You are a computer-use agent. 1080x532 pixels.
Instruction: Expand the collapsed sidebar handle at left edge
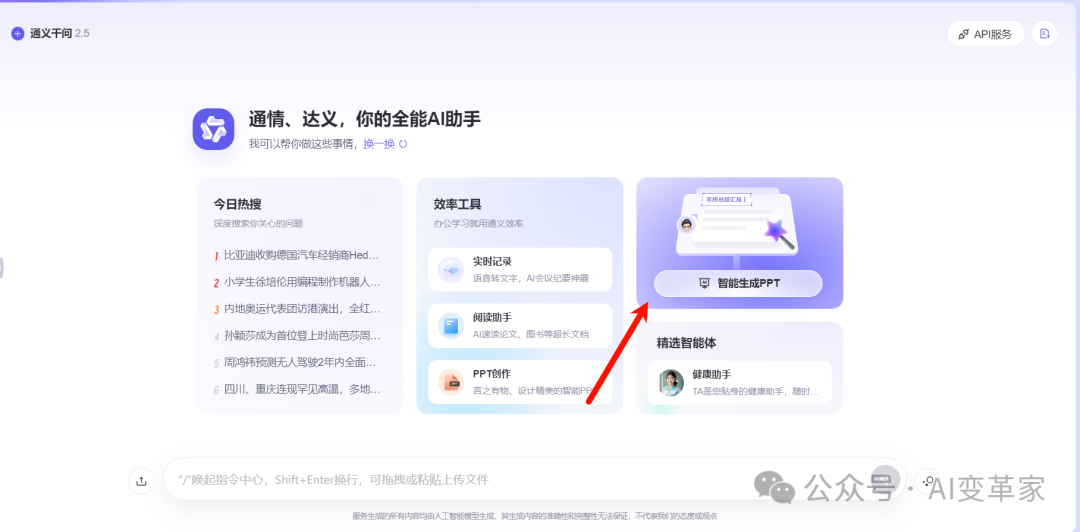(x=2, y=267)
